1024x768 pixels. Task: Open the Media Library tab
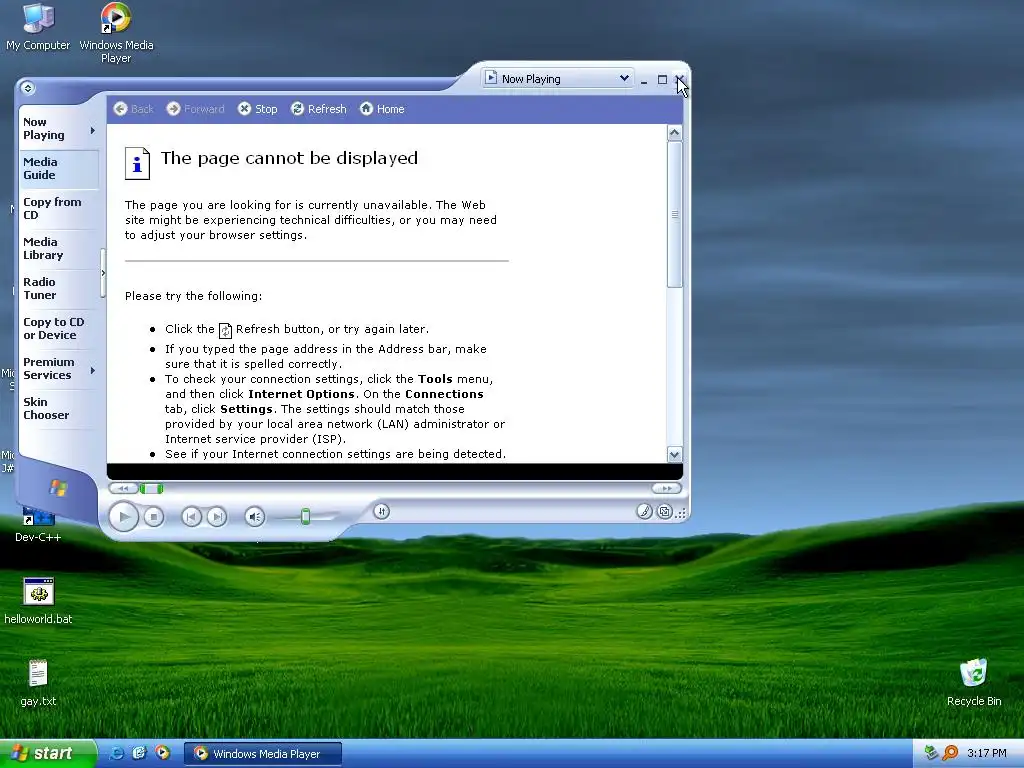[x=59, y=248]
